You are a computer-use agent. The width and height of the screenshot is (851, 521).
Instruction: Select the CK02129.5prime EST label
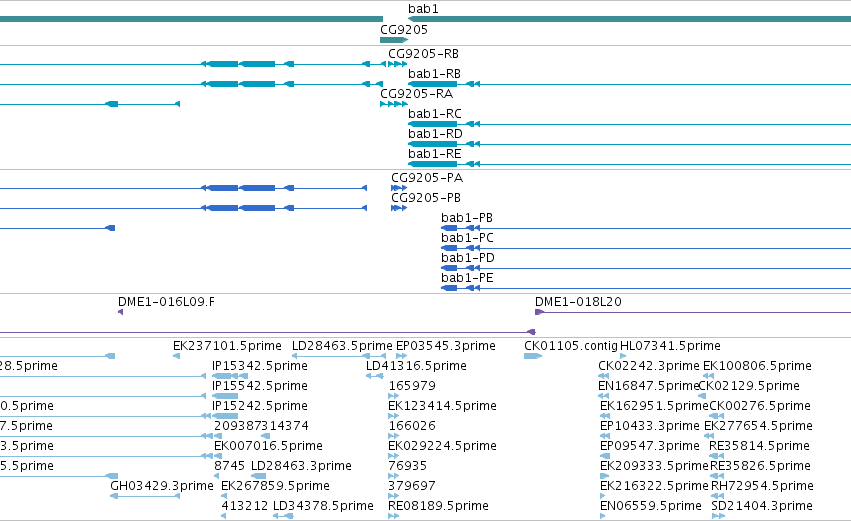pyautogui.click(x=748, y=386)
